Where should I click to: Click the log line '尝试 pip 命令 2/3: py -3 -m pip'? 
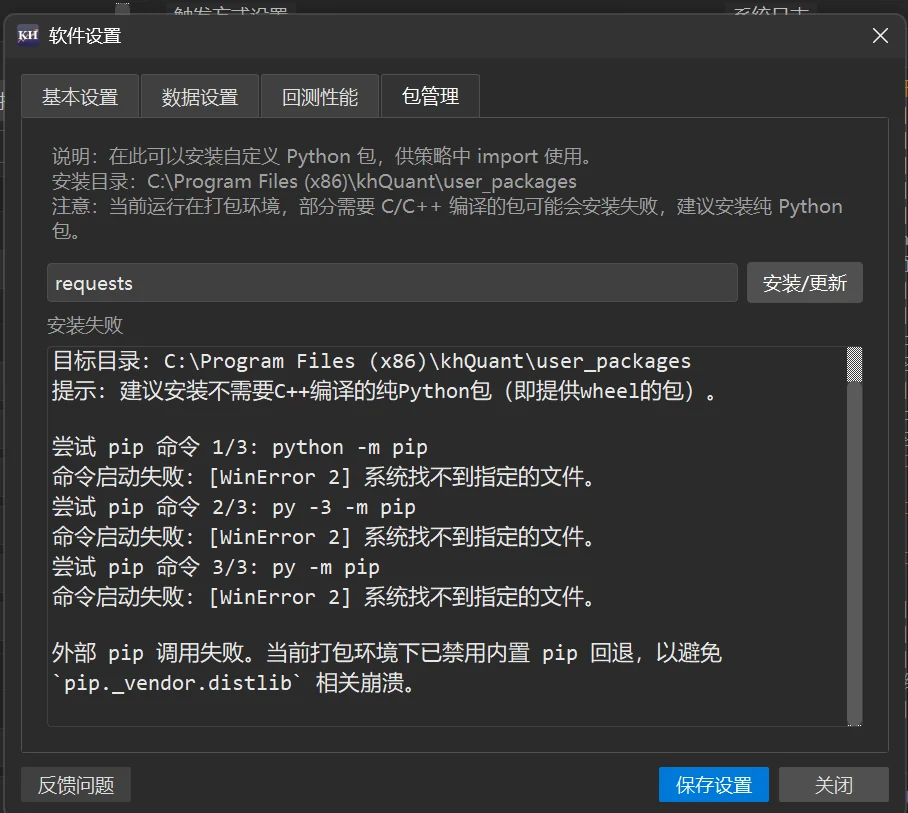[233, 507]
